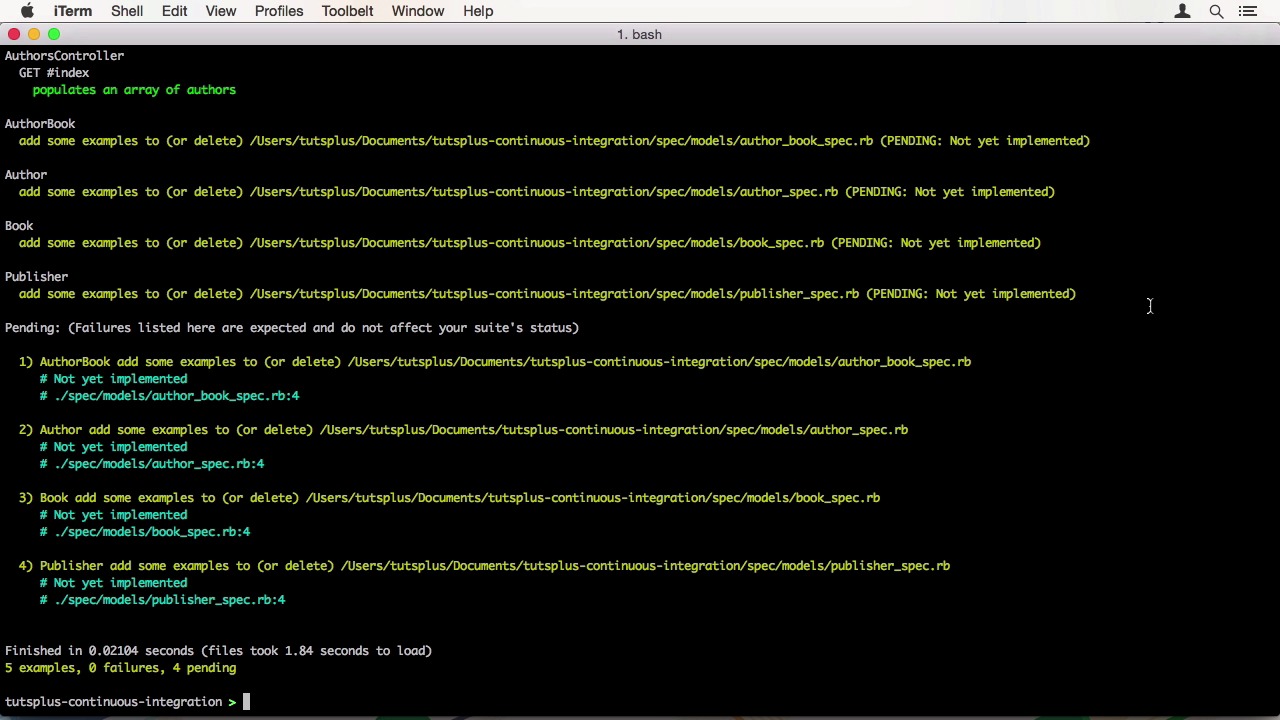Click the user account icon in menu bar
Viewport: 1280px width, 720px height.
pos(1182,11)
